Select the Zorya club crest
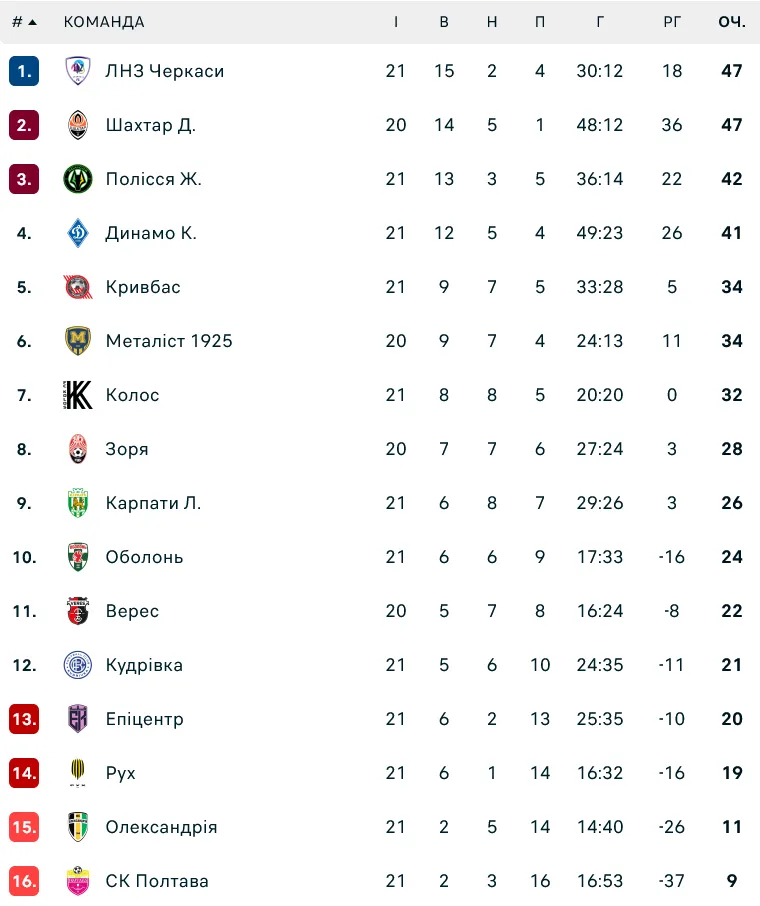Screen dimensions: 760x906 (77, 449)
